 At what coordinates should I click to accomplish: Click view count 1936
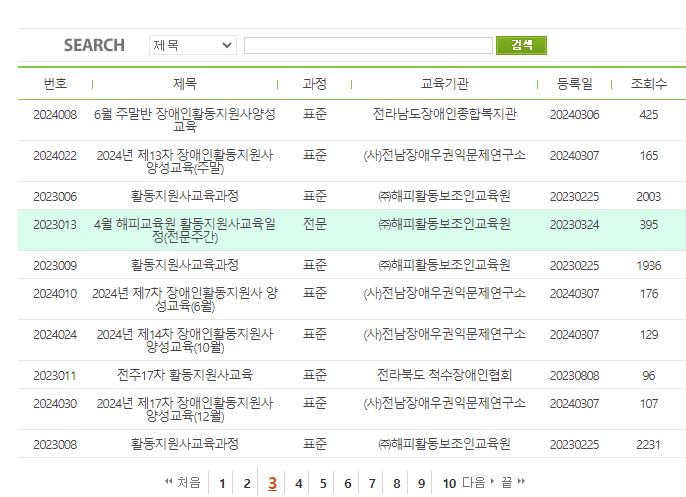[x=648, y=266]
